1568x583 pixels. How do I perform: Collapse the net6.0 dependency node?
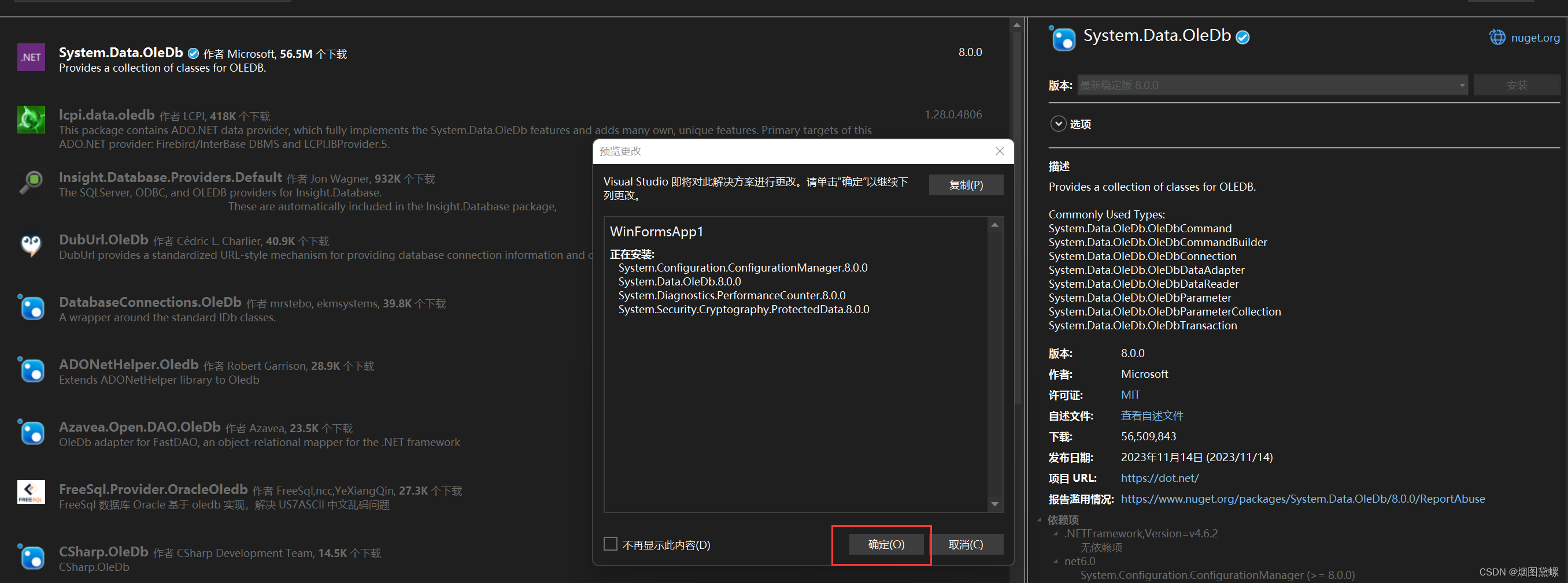1056,561
